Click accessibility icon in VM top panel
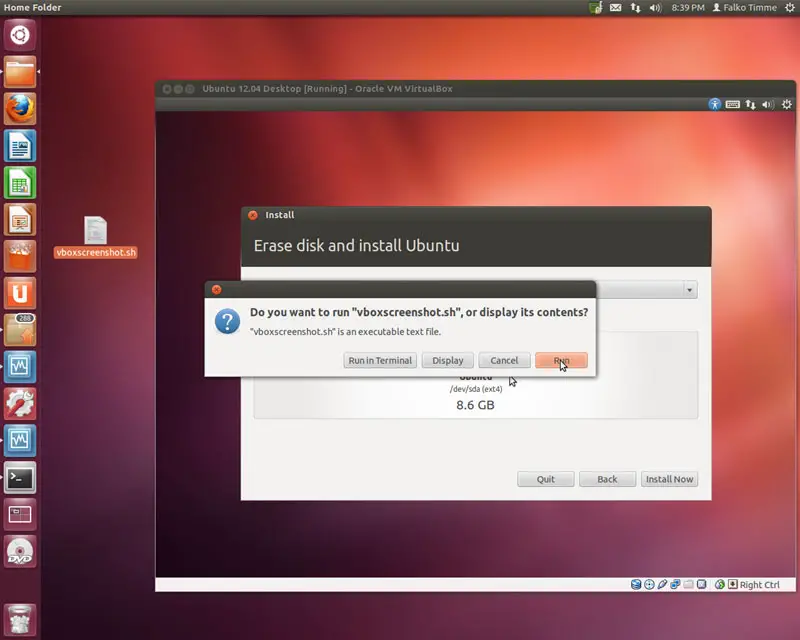 pos(714,105)
